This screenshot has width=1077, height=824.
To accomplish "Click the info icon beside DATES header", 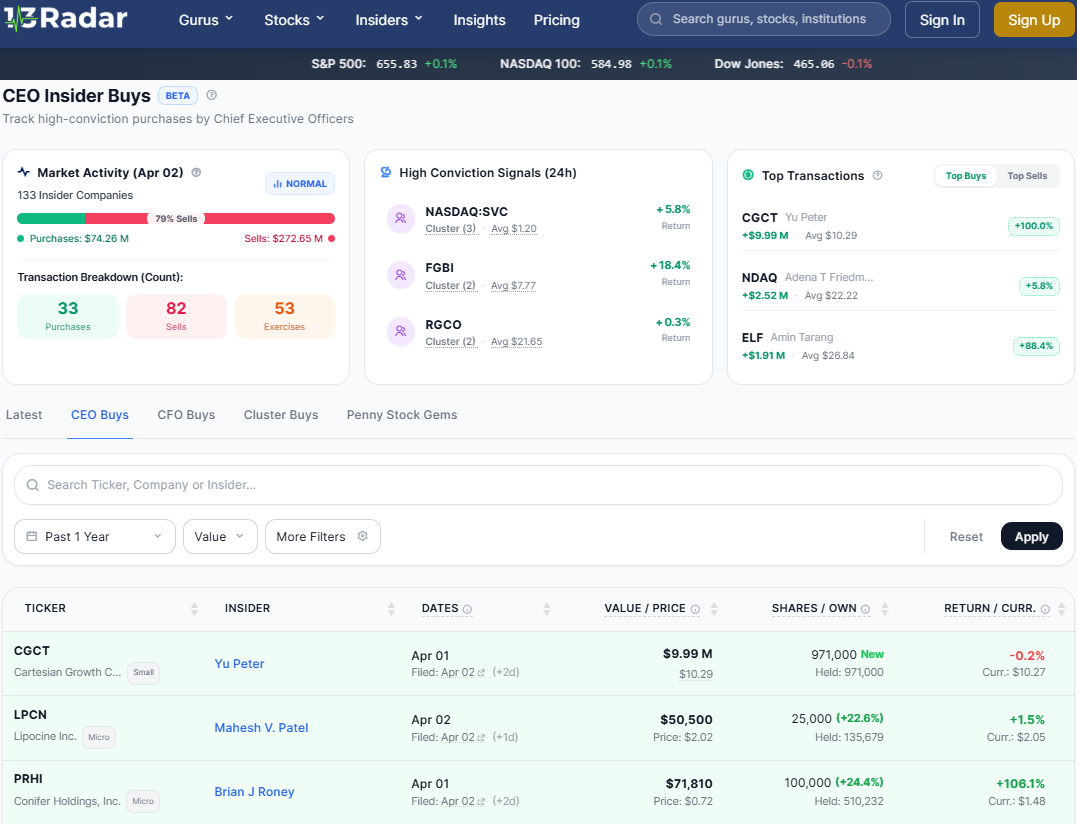I will coord(467,609).
